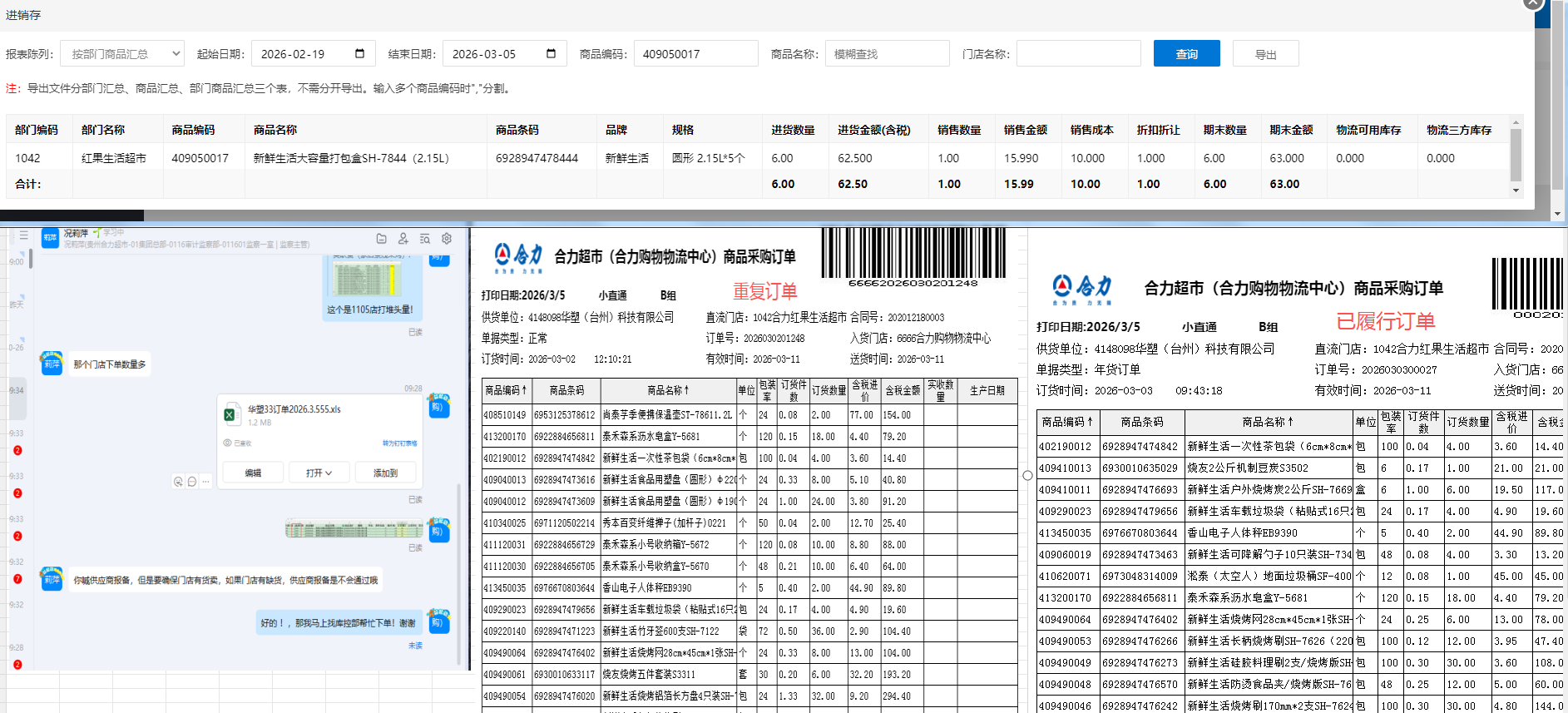This screenshot has height=713, width=1568.
Task: Open chat settings gear icon
Action: click(447, 239)
